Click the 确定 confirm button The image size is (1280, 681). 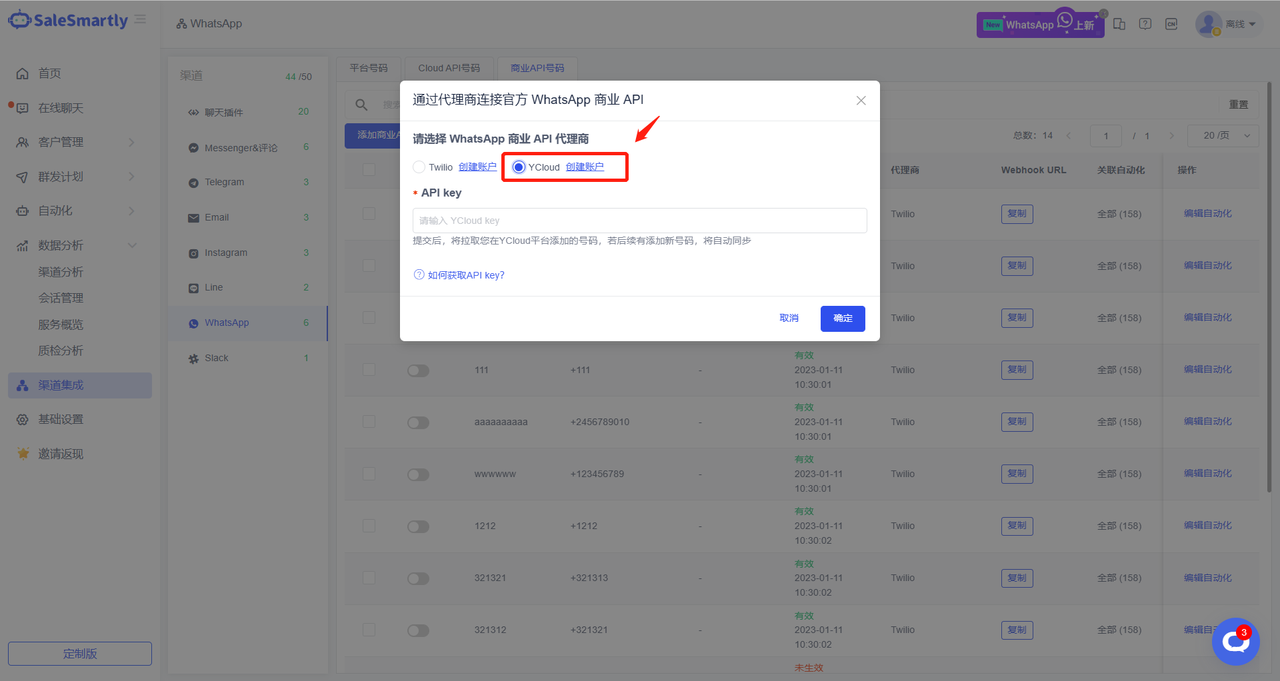pyautogui.click(x=843, y=318)
